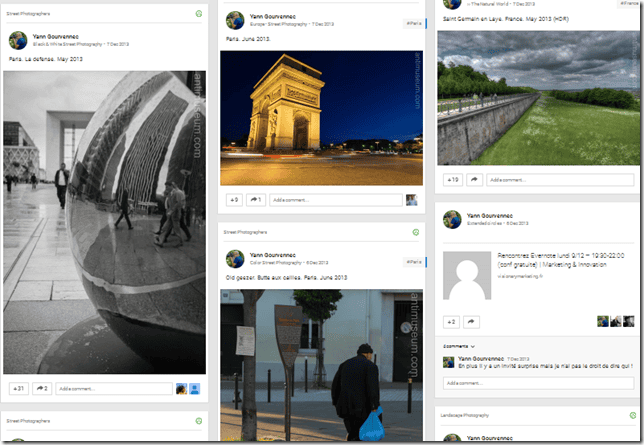The image size is (644, 445).
Task: Open third +1 avatar on the Evernote post
Action: (629, 321)
